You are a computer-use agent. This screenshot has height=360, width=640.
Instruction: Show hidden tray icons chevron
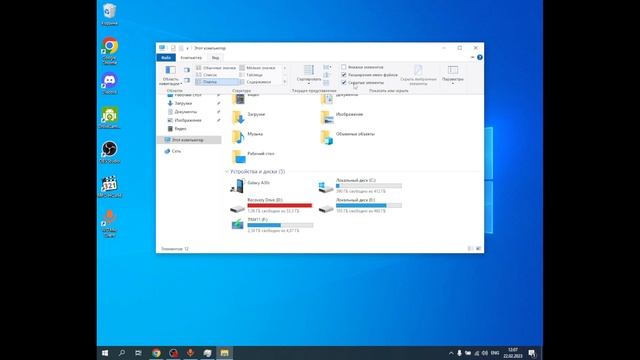click(x=451, y=353)
